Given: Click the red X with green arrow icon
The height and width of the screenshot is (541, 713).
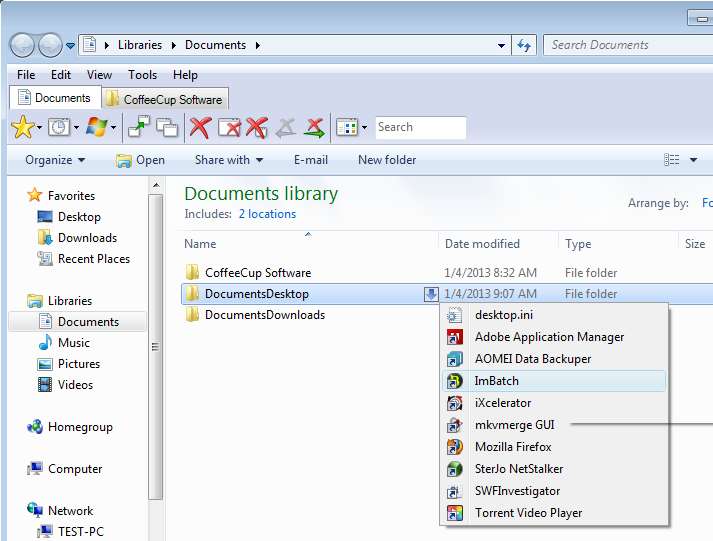Looking at the screenshot, I should pyautogui.click(x=314, y=127).
